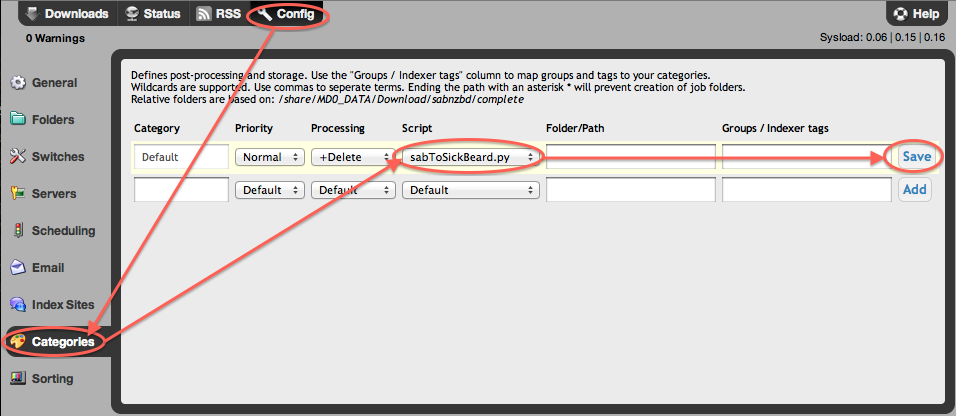Screen dimensions: 956x416
Task: Click the Email envelope icon
Action: tap(19, 268)
